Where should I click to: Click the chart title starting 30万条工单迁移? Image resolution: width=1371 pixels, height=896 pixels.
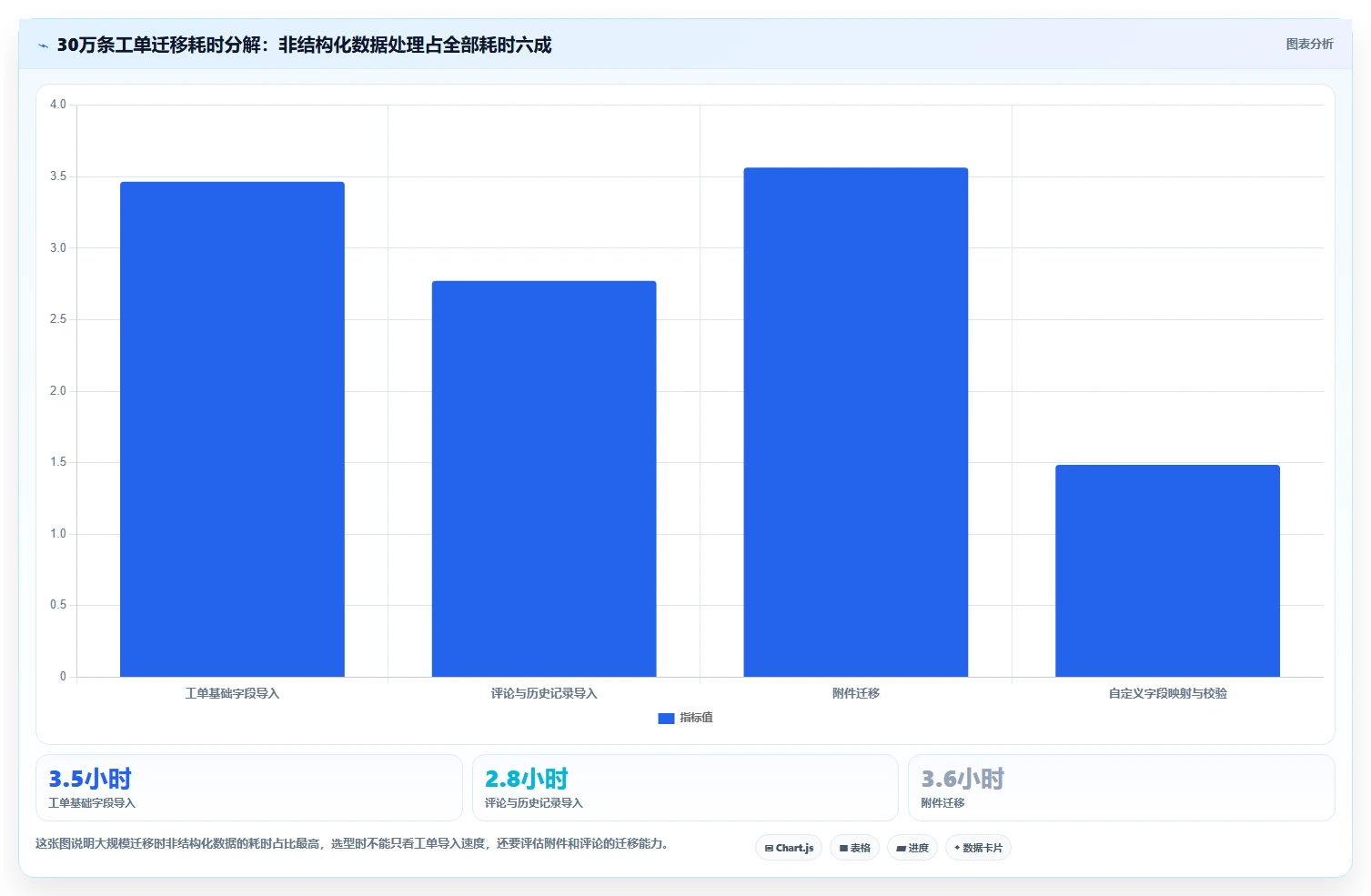pyautogui.click(x=304, y=45)
